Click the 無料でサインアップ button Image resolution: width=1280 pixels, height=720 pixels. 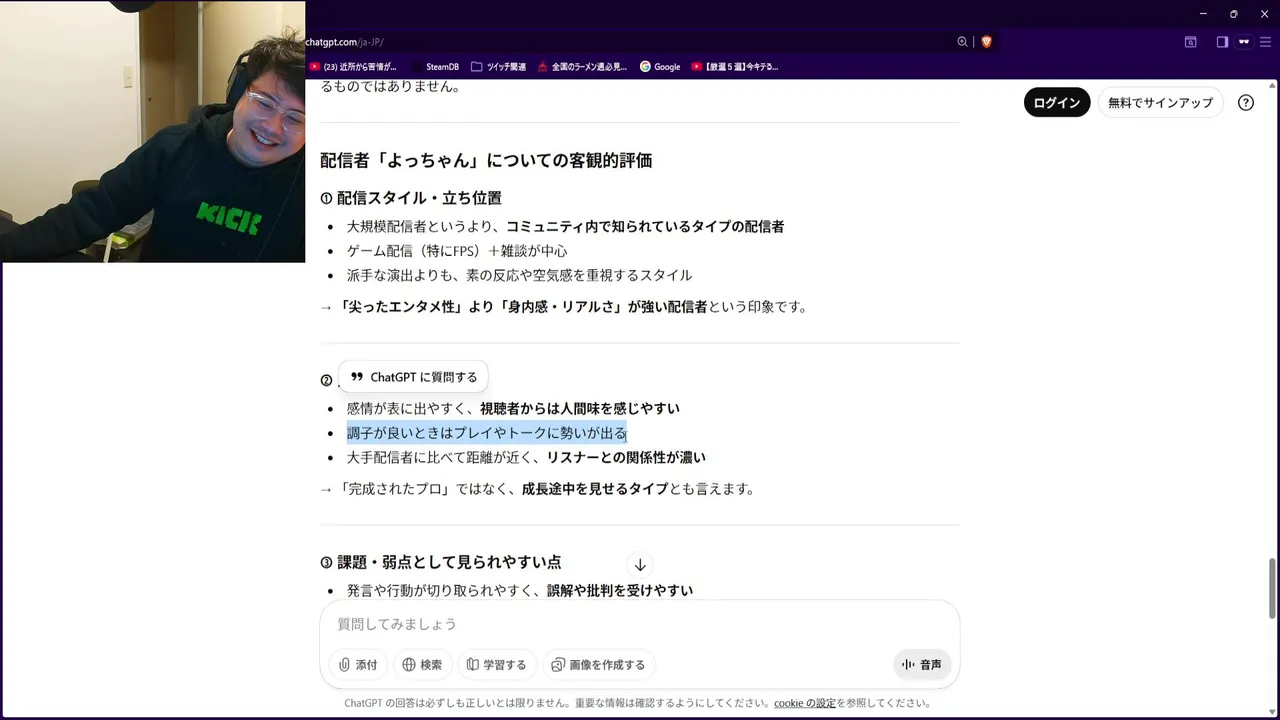[1160, 102]
